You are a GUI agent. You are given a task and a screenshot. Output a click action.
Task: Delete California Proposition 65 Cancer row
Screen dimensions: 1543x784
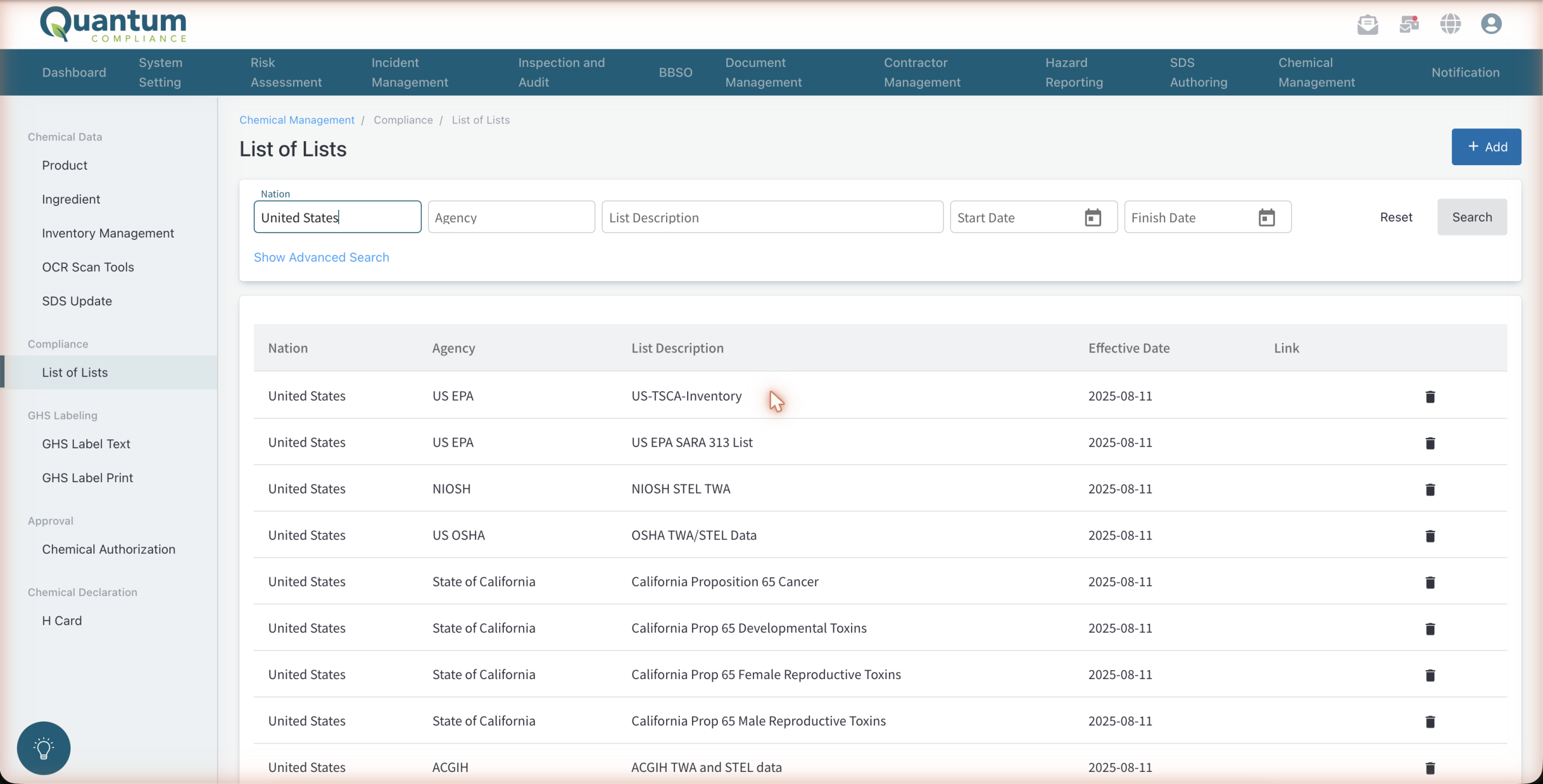(1430, 582)
